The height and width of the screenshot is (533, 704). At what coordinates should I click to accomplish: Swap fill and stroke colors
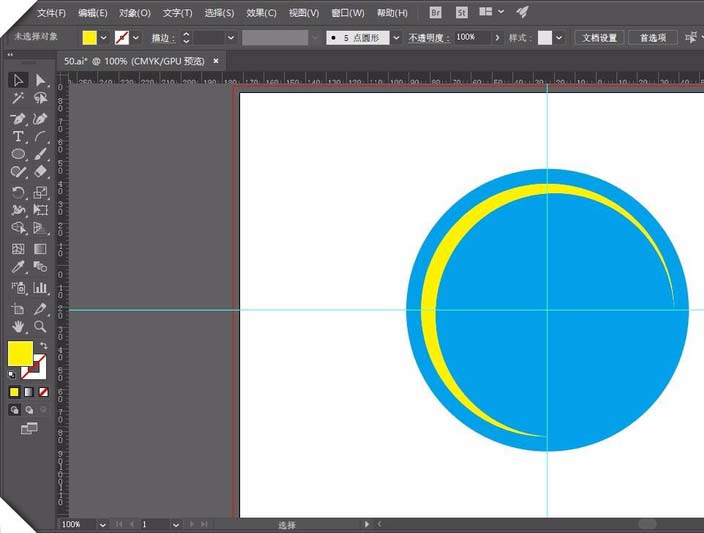click(44, 345)
